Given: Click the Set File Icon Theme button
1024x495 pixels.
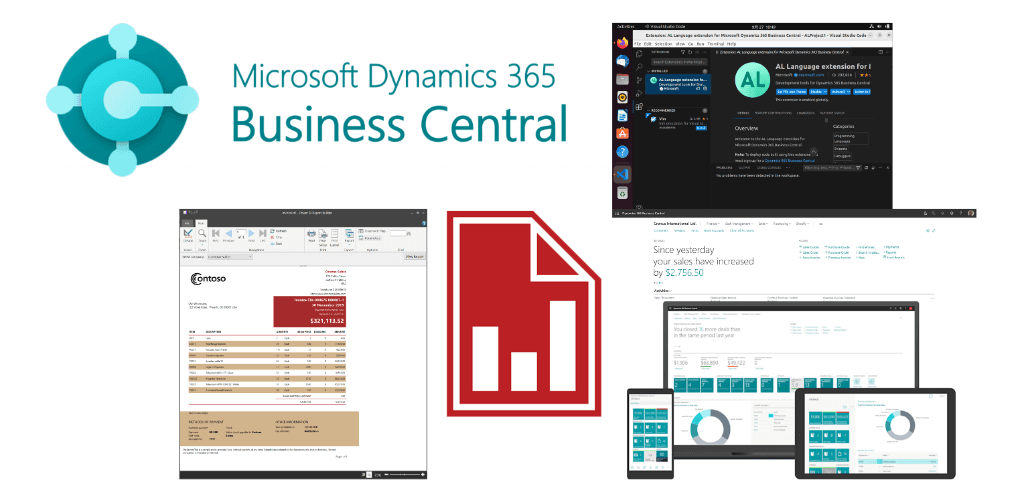Looking at the screenshot, I should 792,92.
